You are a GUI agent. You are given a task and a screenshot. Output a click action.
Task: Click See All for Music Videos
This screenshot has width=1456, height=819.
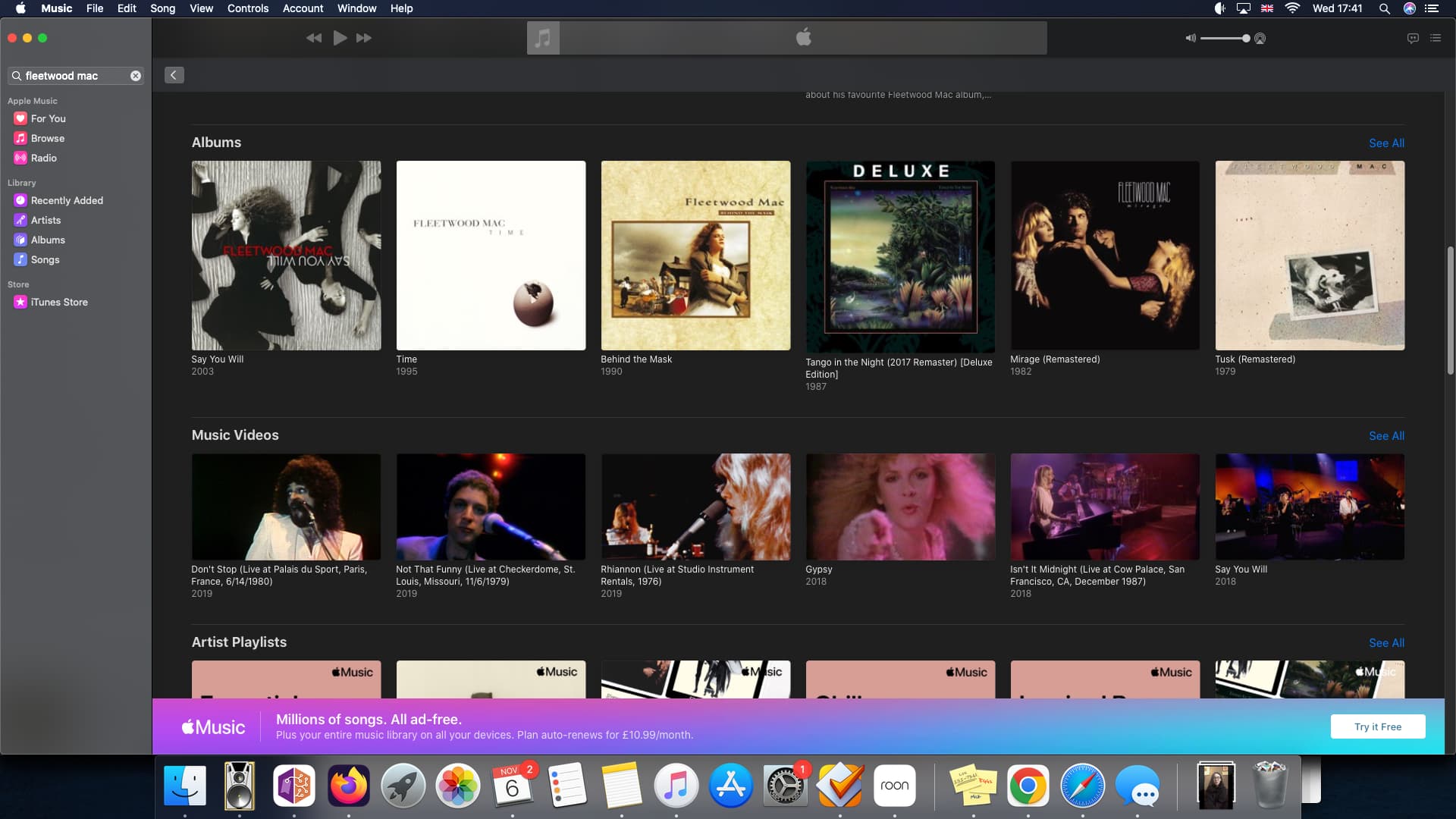1386,436
